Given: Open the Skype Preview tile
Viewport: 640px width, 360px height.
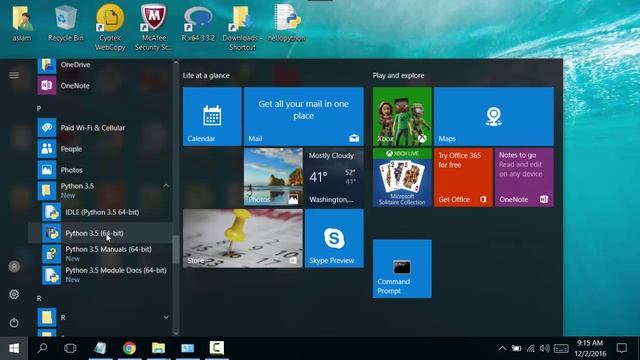Looking at the screenshot, I should pos(334,238).
